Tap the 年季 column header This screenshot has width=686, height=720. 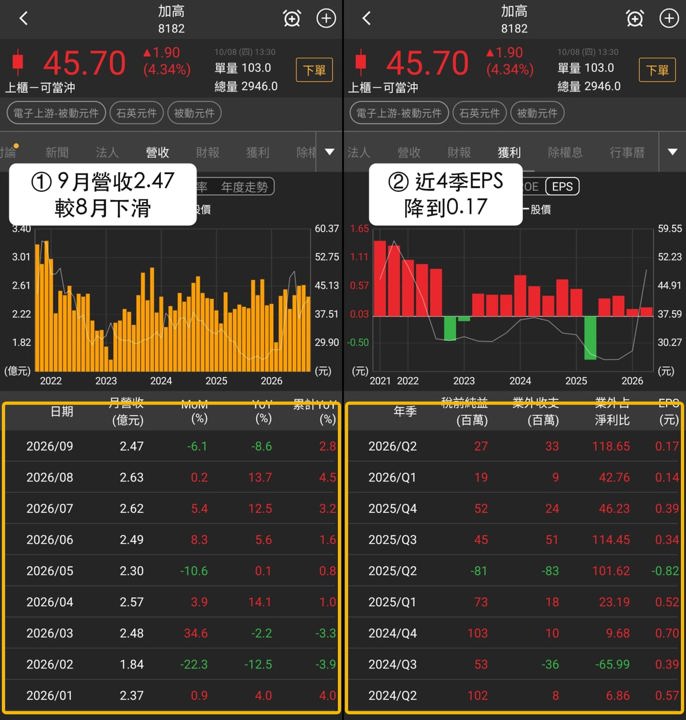coord(405,411)
